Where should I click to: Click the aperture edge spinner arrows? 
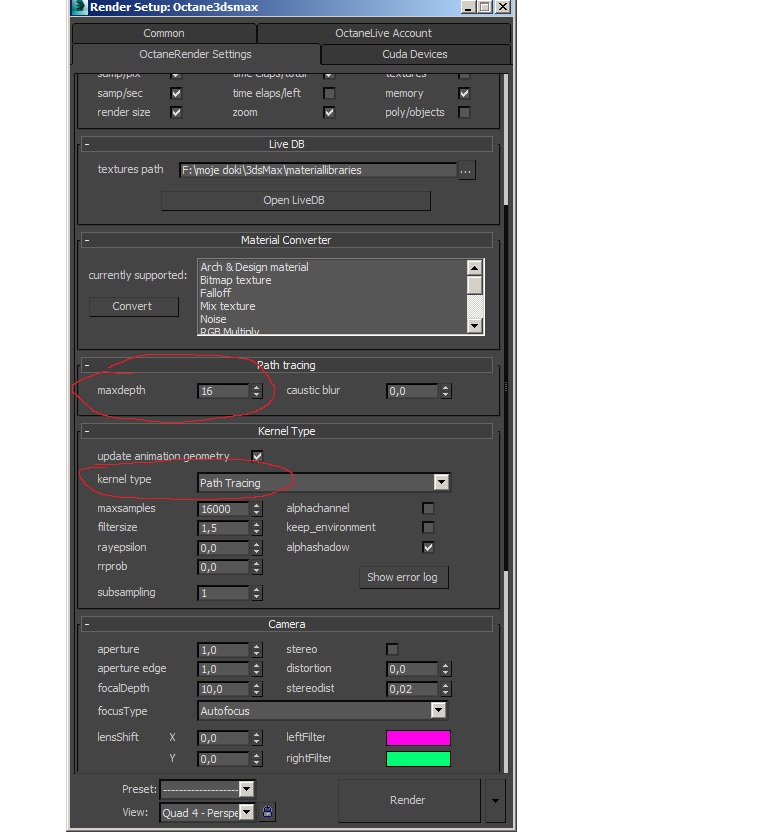(257, 669)
